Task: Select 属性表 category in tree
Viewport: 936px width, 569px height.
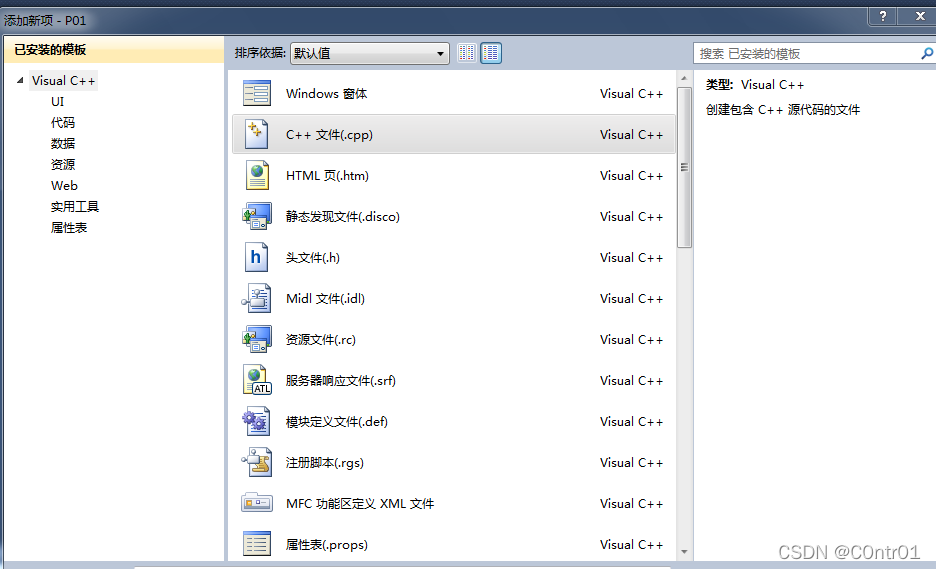Action: 69,227
